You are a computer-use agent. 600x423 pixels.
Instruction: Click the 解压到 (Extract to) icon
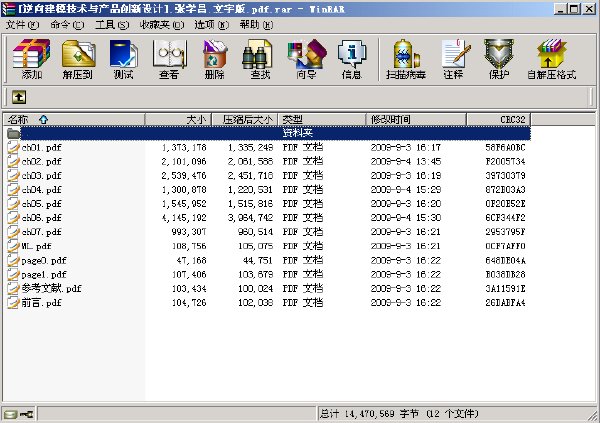(78, 59)
